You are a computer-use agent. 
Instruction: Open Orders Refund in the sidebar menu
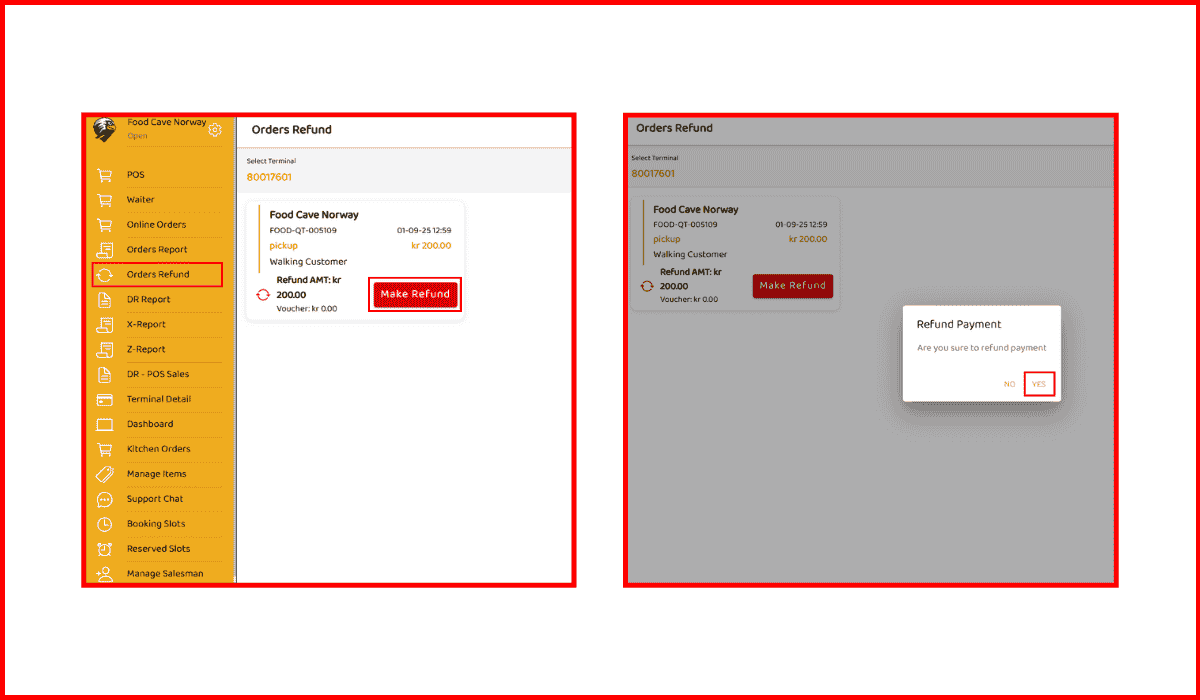tap(157, 275)
